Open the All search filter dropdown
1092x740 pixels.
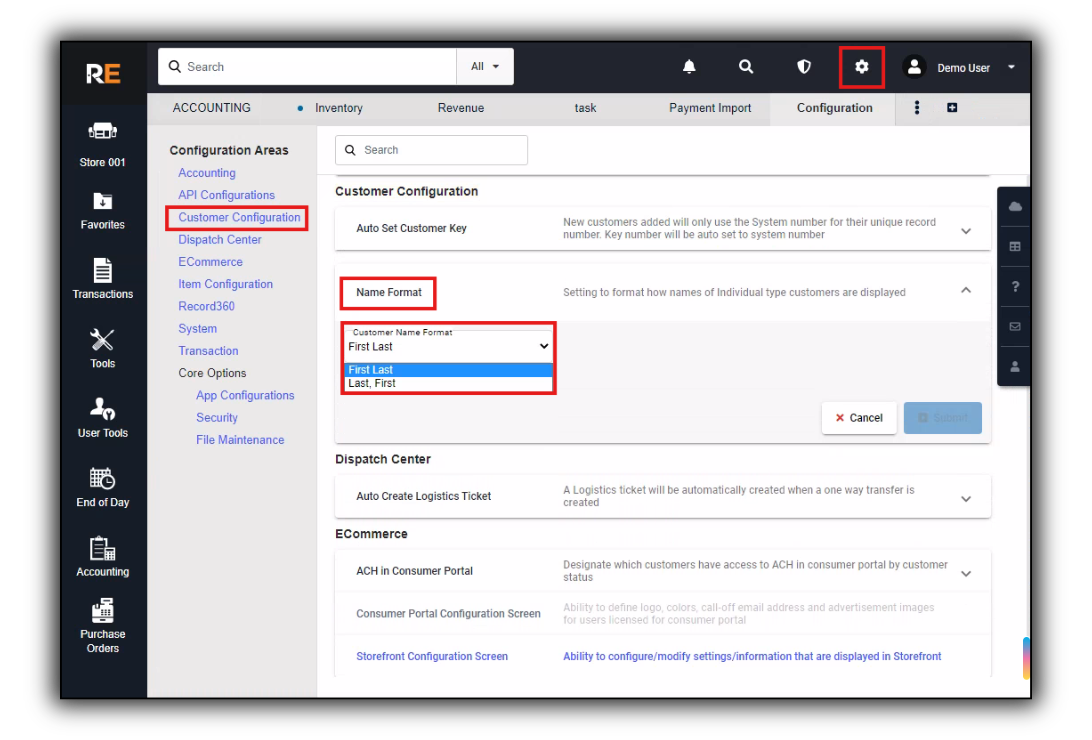(485, 67)
